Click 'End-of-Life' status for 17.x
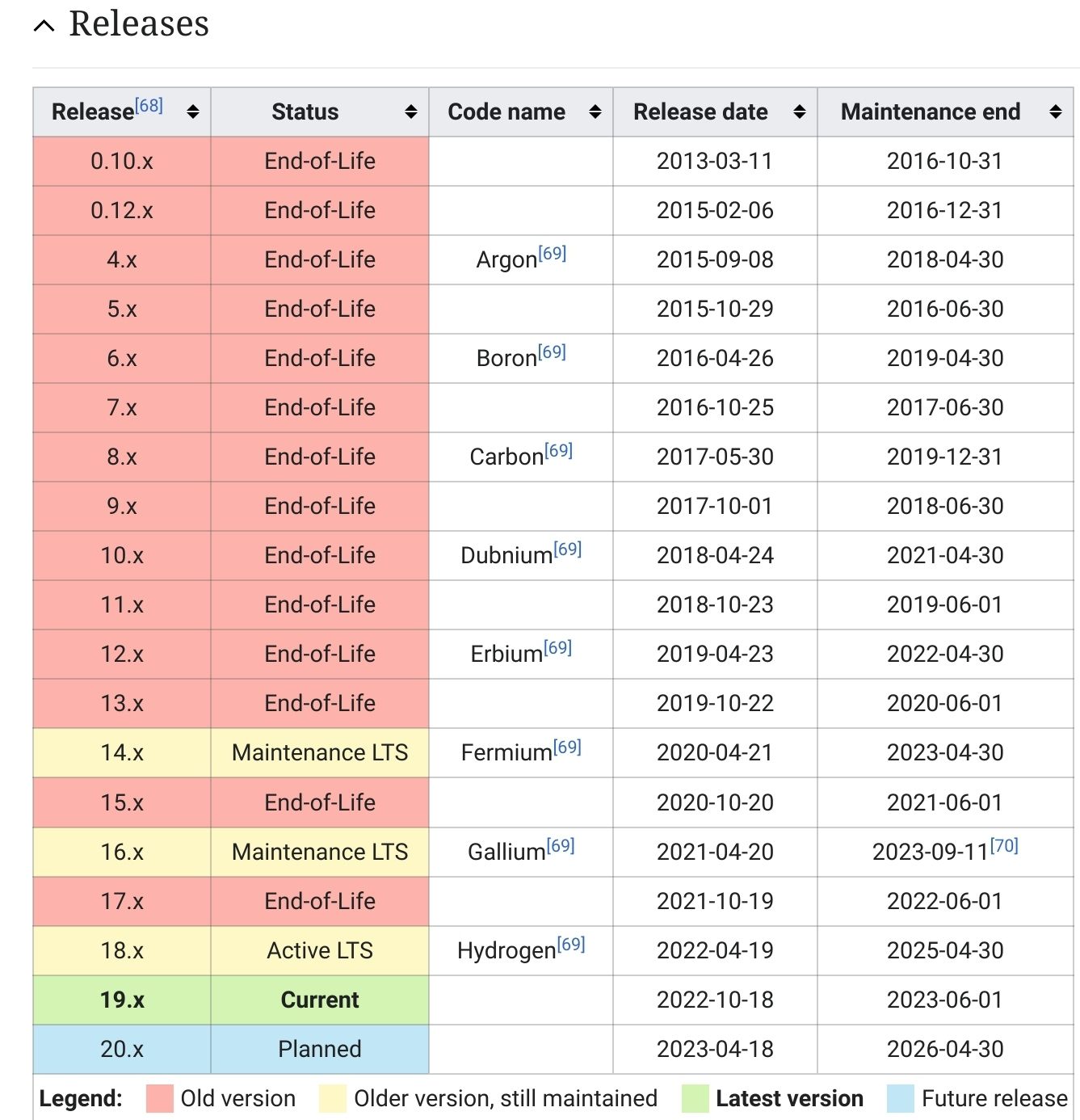Image resolution: width=1080 pixels, height=1120 pixels. point(320,902)
